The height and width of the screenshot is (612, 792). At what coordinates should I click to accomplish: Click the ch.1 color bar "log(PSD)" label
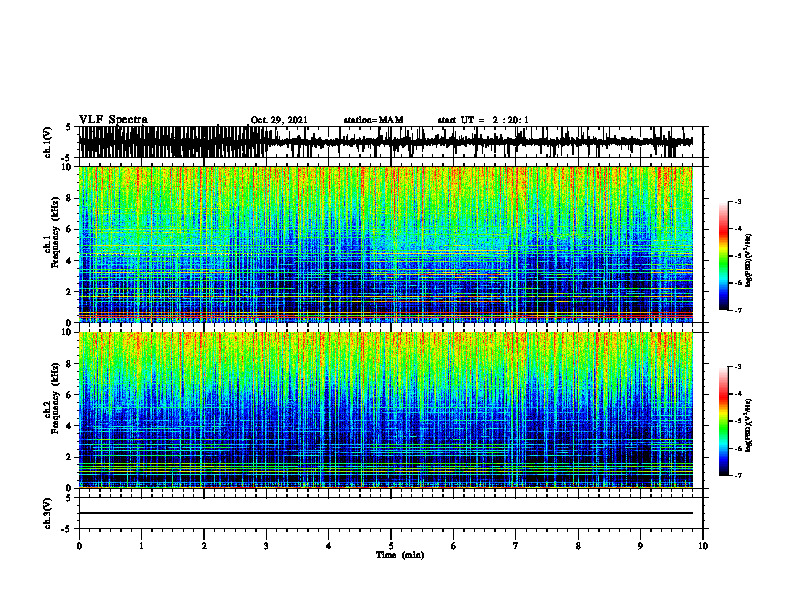tap(748, 261)
